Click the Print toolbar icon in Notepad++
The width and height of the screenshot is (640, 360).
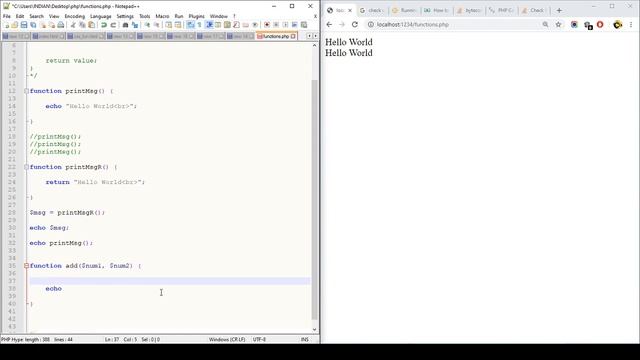pos(60,25)
